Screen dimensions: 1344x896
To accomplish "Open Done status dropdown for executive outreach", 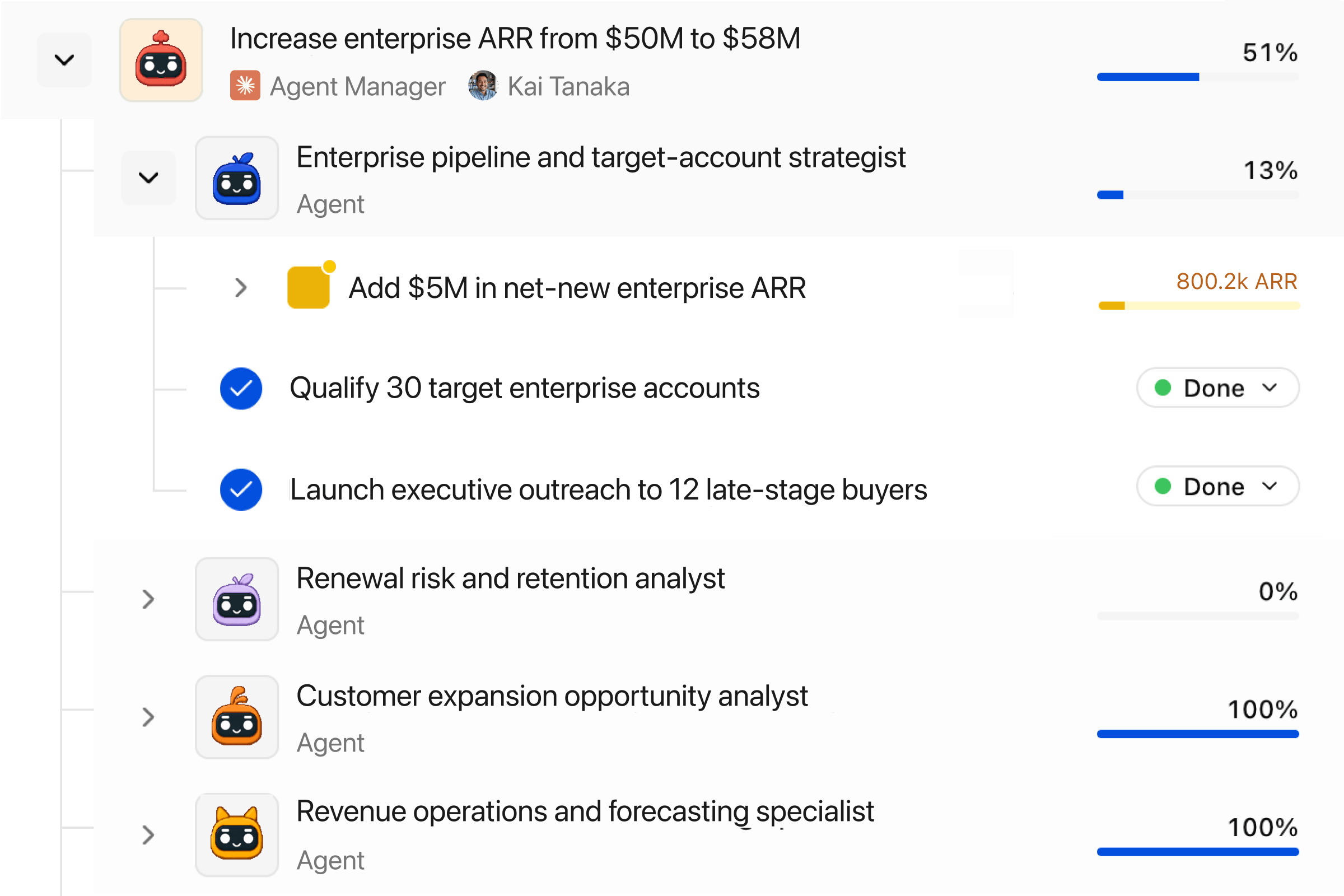I will click(1217, 486).
